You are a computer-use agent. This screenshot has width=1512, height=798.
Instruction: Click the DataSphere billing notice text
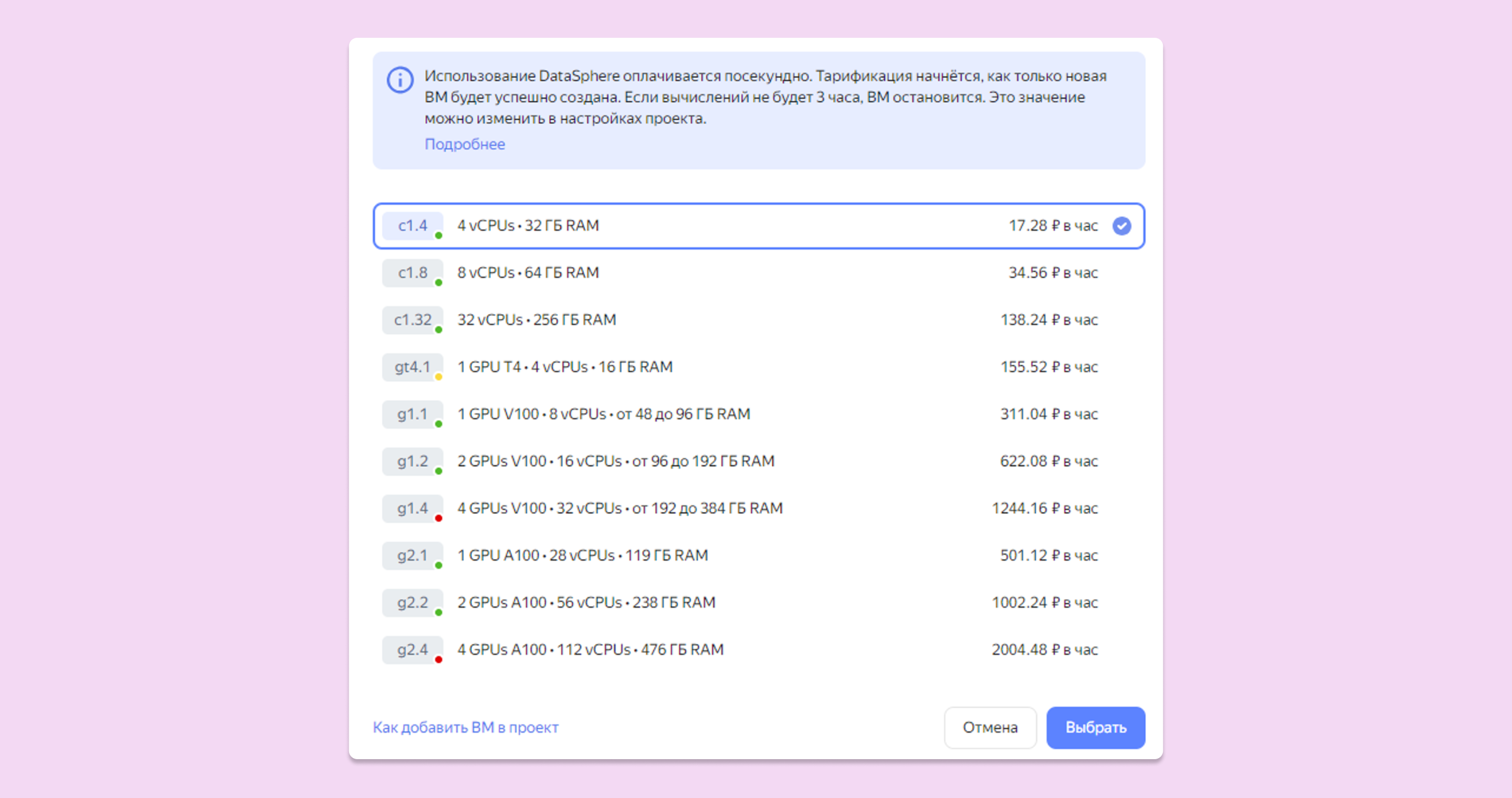point(765,98)
